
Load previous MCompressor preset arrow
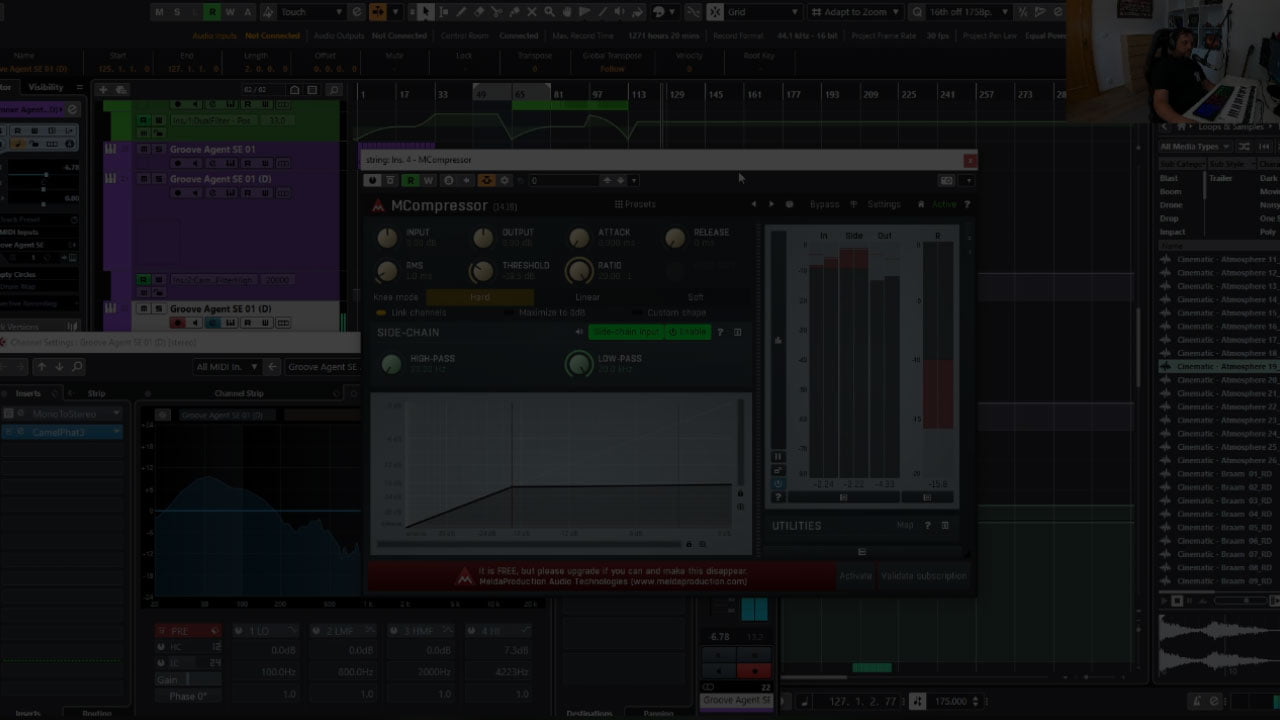coord(754,204)
